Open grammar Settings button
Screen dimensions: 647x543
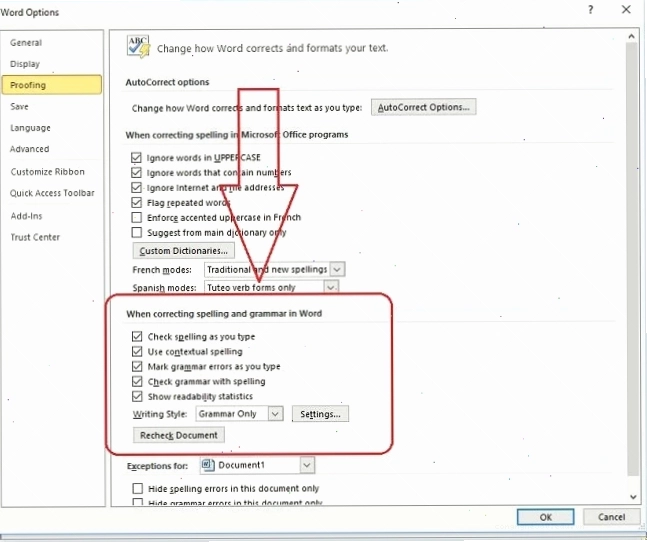pos(320,414)
